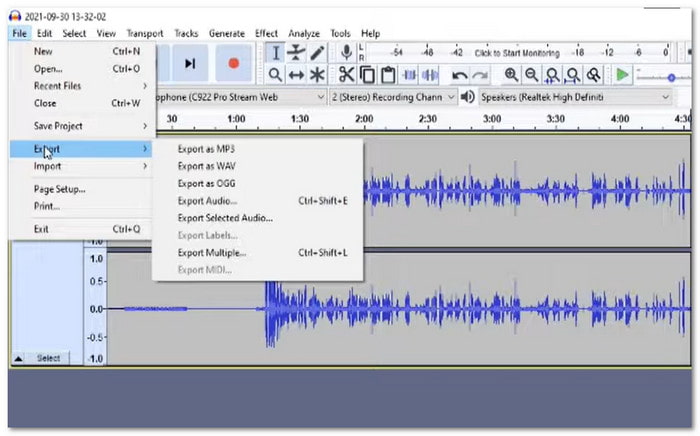
Task: Open the Edit menu
Action: [x=44, y=33]
